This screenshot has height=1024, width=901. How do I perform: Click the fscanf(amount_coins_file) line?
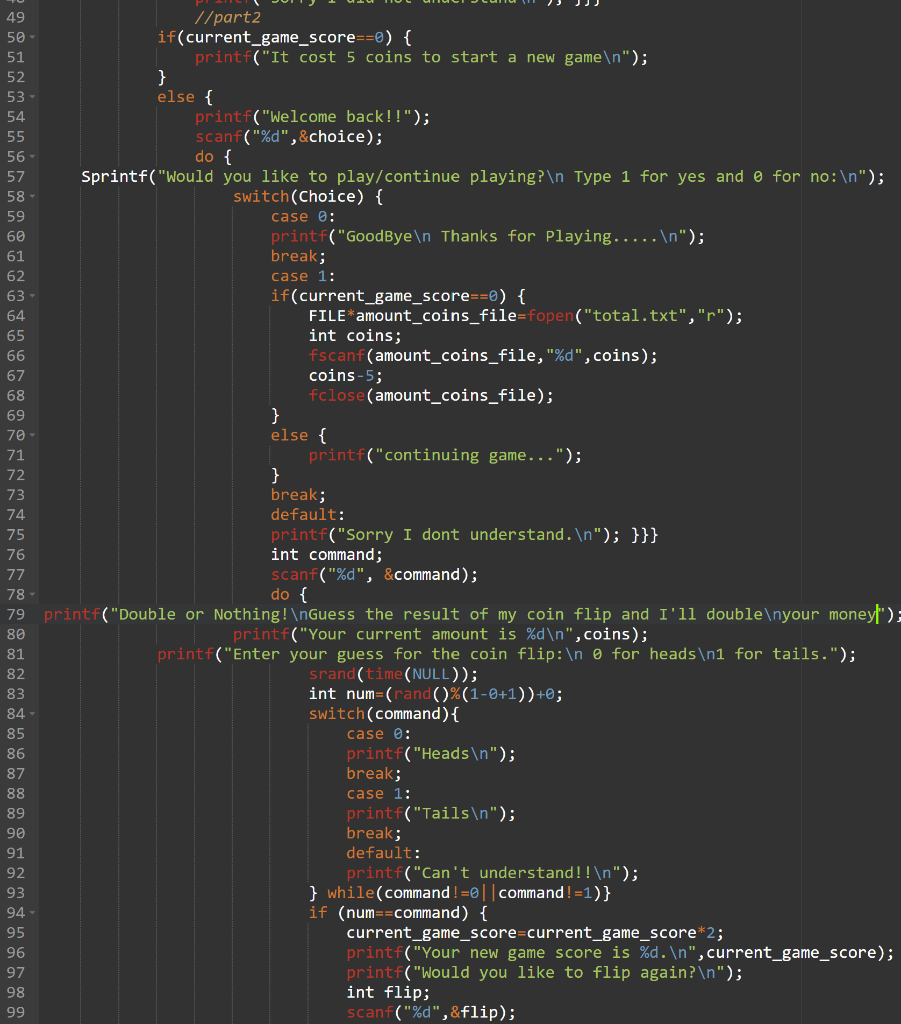click(x=482, y=356)
